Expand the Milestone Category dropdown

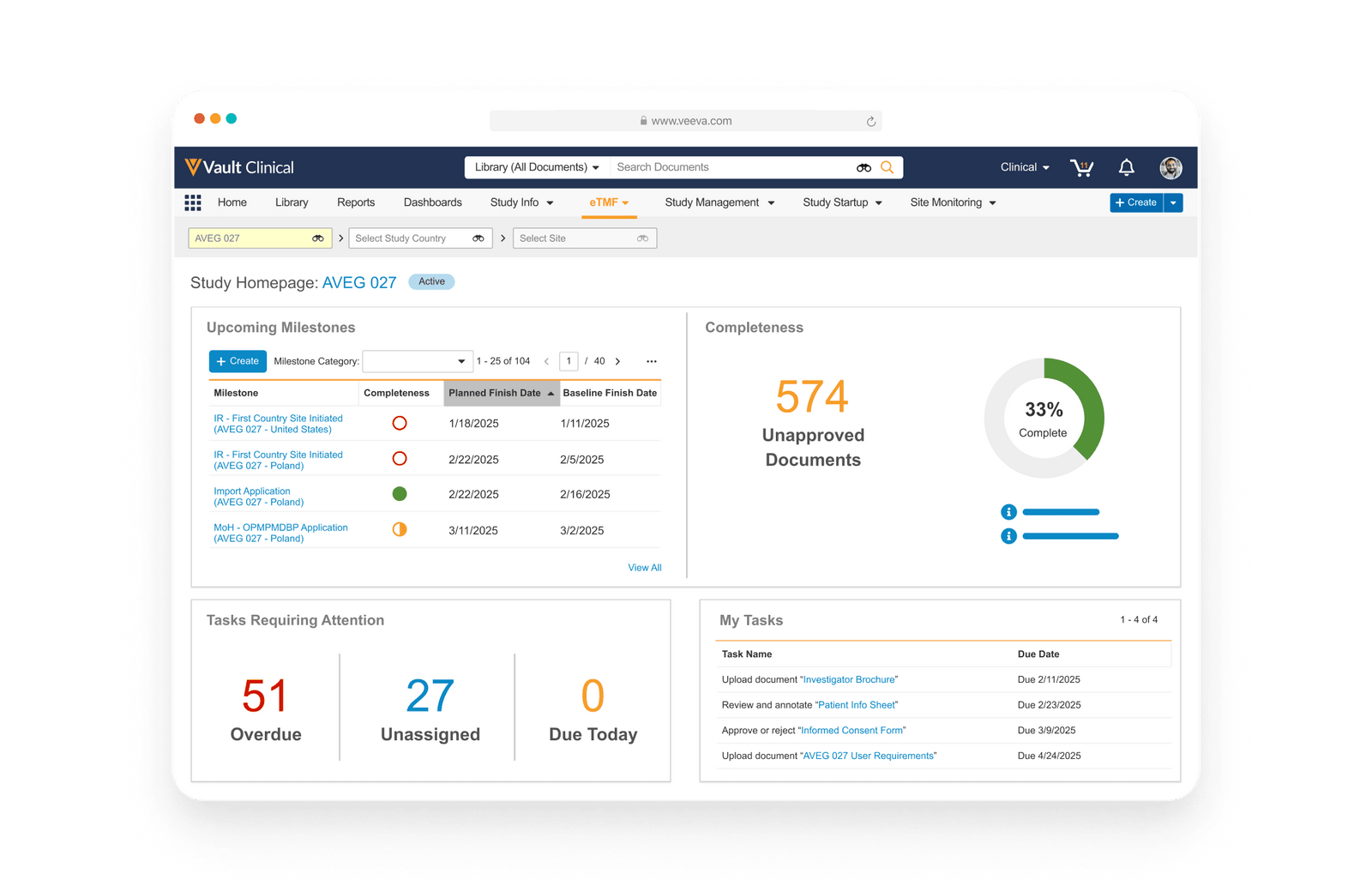[x=417, y=361]
